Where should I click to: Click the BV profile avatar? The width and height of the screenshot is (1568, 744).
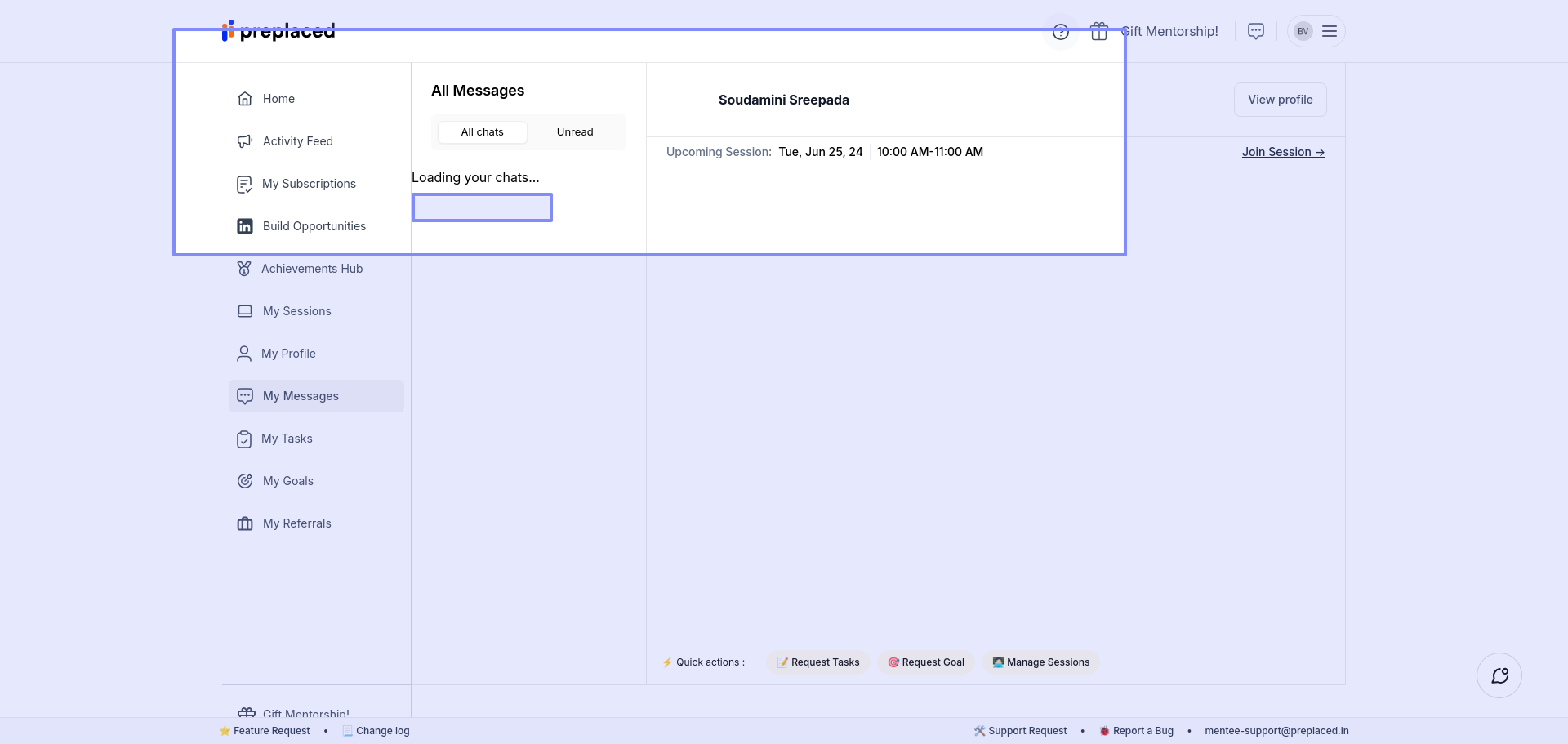point(1303,31)
